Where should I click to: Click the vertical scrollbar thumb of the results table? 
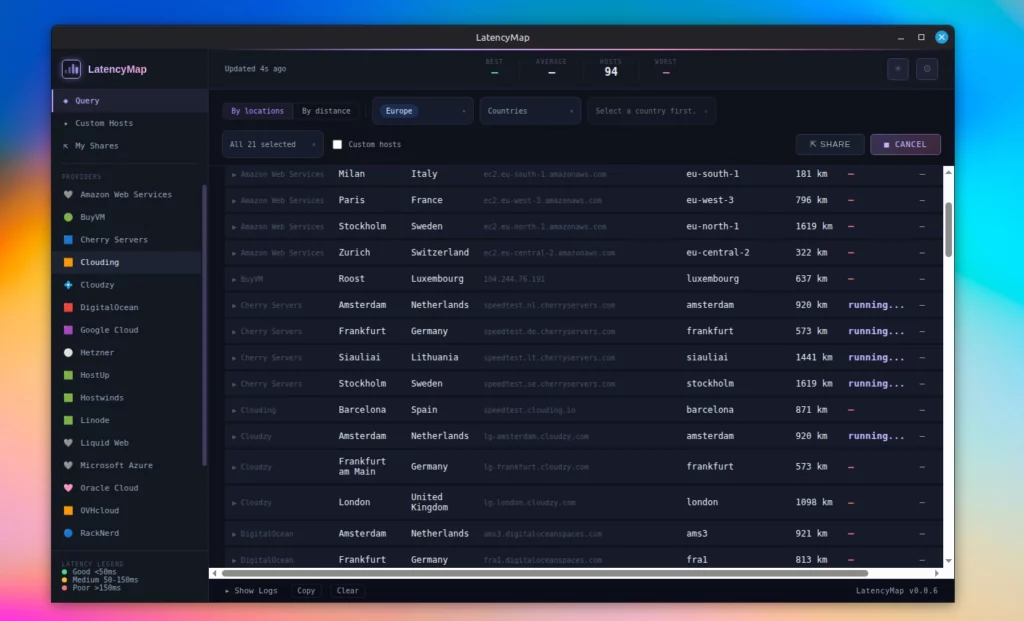click(x=948, y=229)
